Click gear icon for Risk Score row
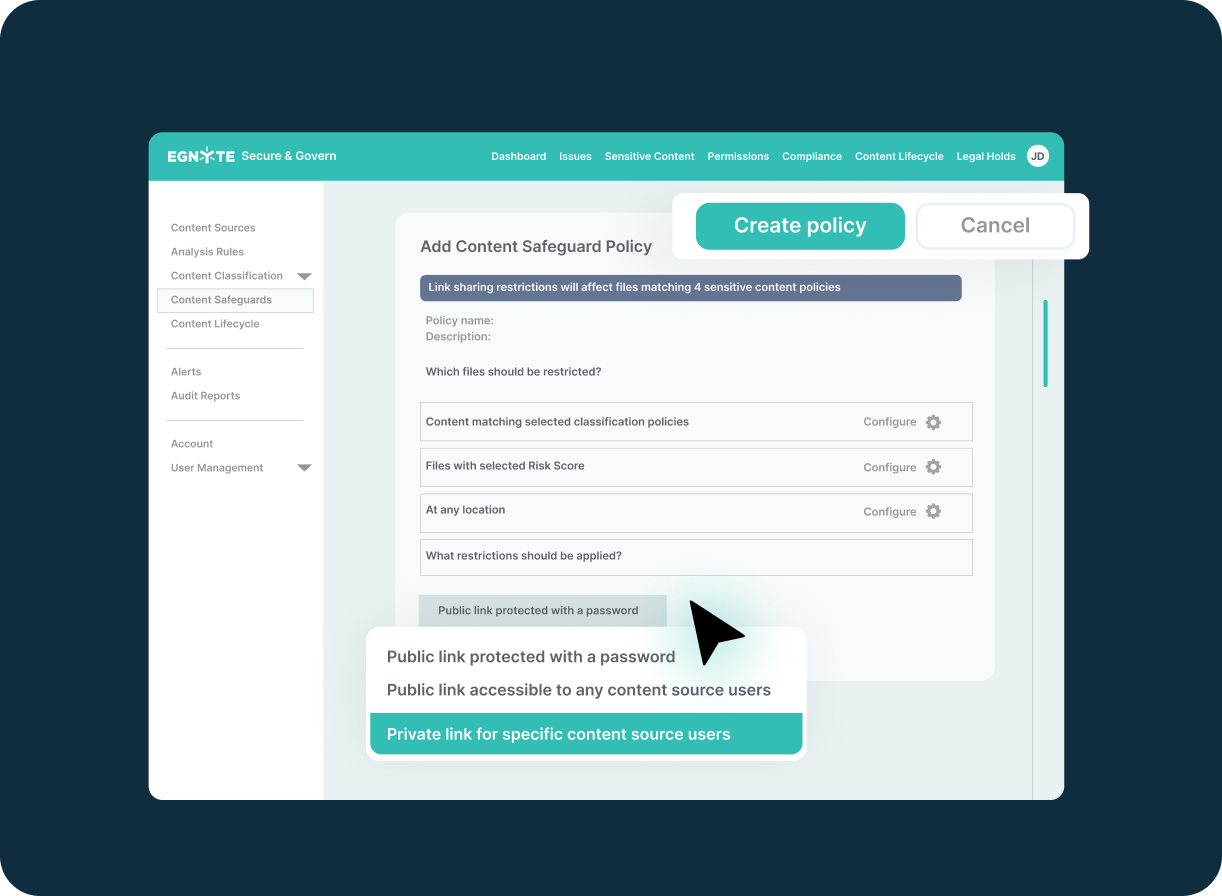The width and height of the screenshot is (1222, 896). coord(933,467)
